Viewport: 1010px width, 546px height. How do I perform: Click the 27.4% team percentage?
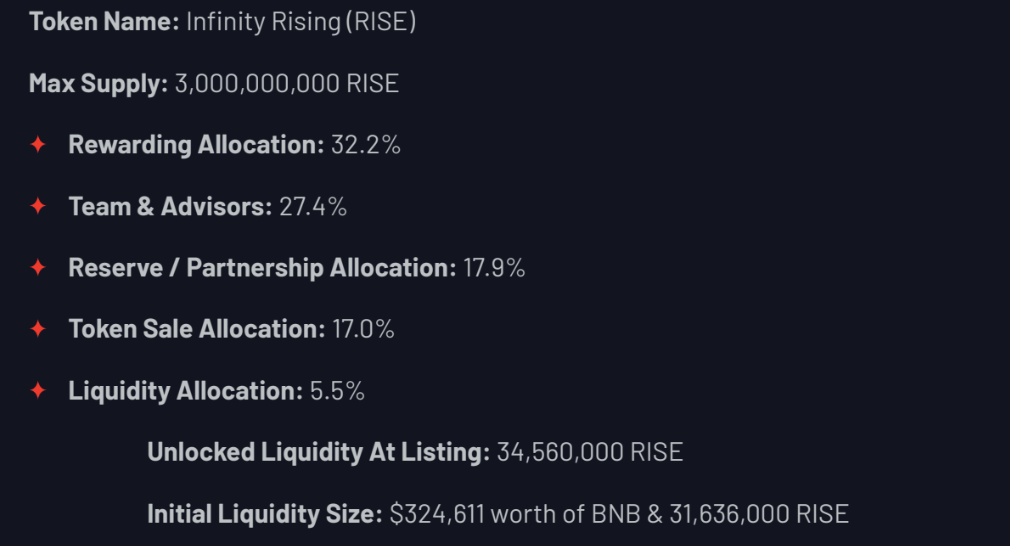tap(313, 207)
